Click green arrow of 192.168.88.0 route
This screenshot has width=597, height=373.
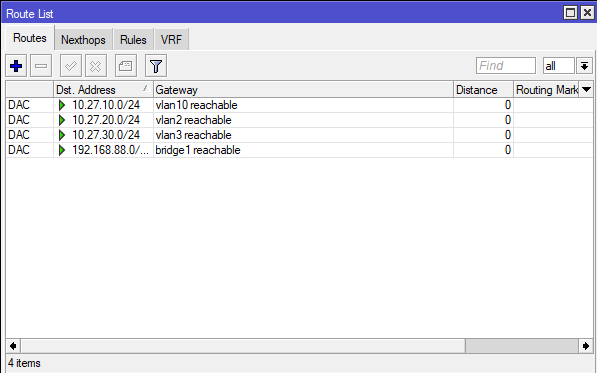(62, 150)
